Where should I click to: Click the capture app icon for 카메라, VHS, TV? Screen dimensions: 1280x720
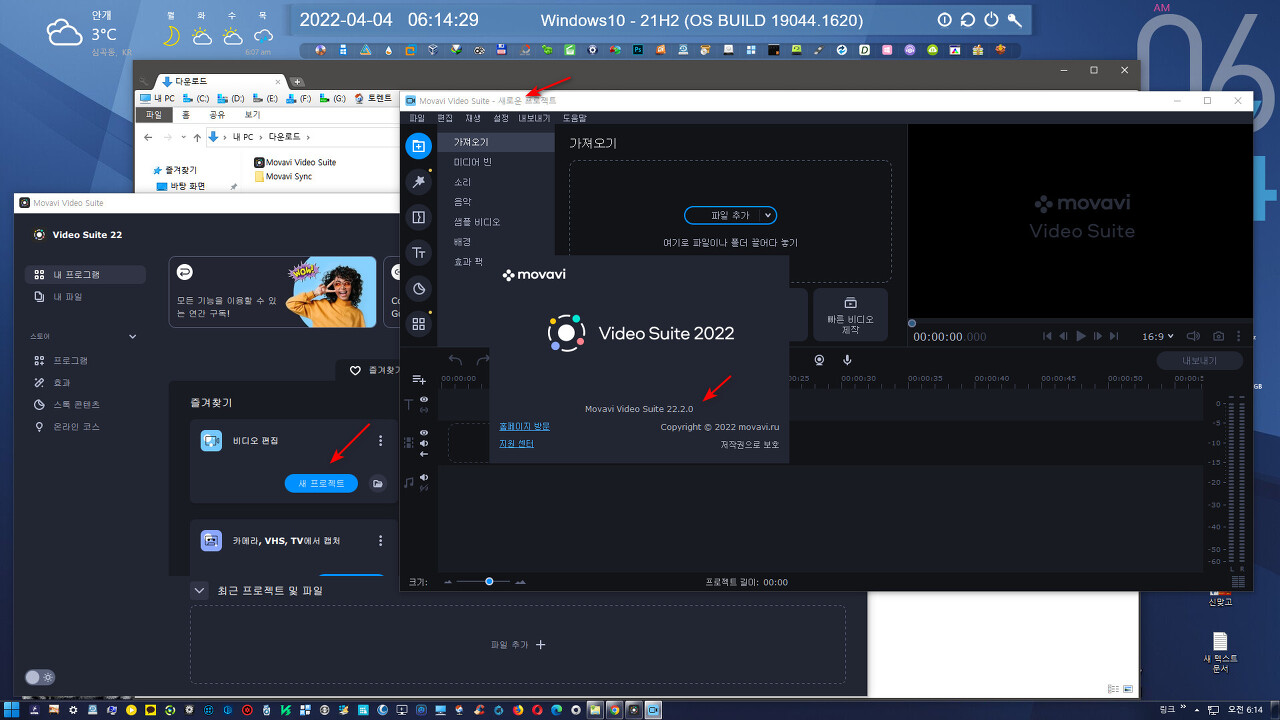211,541
